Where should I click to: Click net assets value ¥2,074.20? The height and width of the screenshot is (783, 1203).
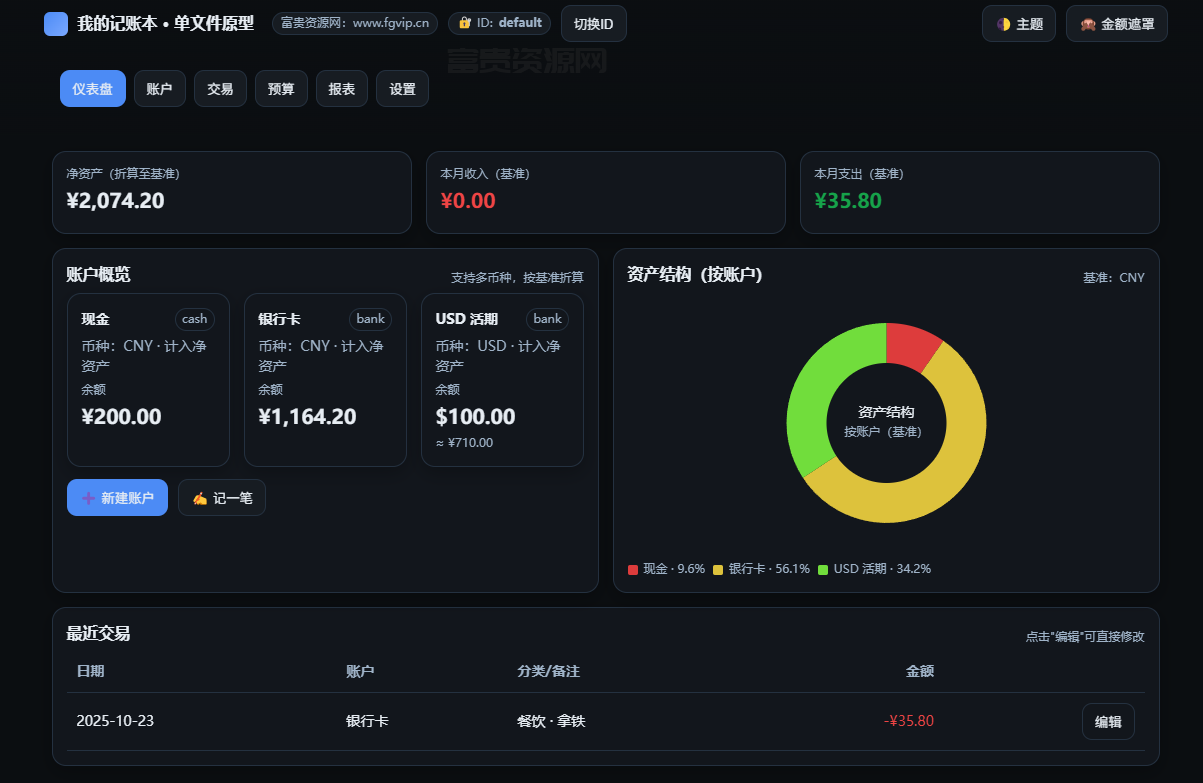click(115, 201)
